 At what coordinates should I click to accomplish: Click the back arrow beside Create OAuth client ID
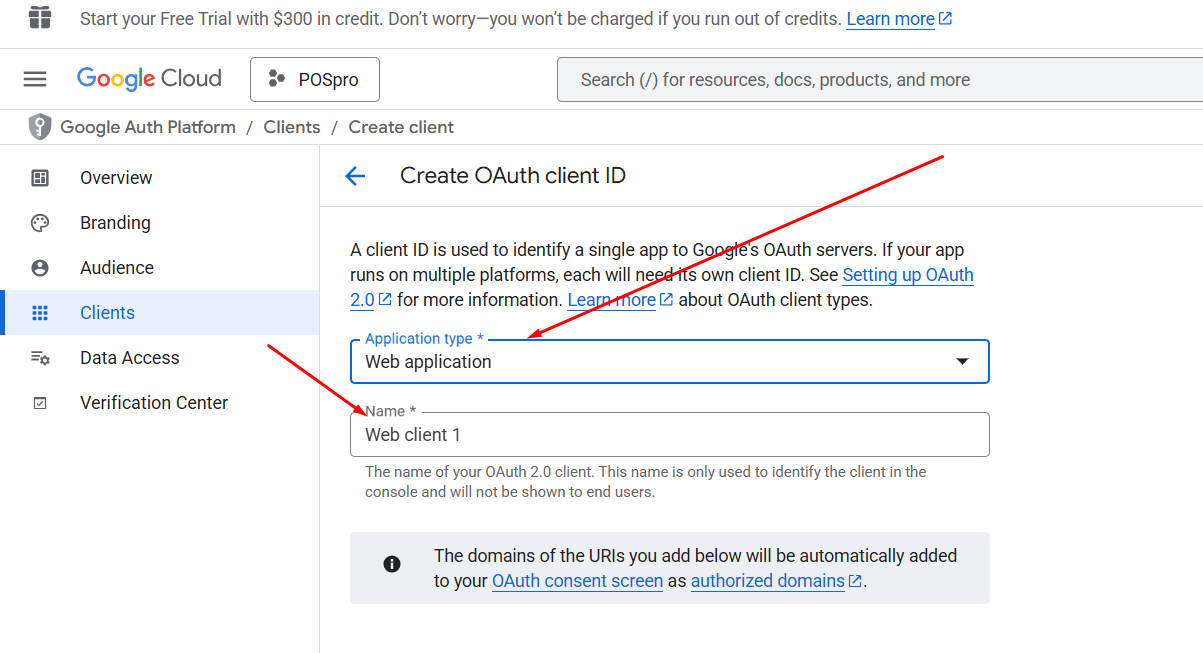click(355, 176)
